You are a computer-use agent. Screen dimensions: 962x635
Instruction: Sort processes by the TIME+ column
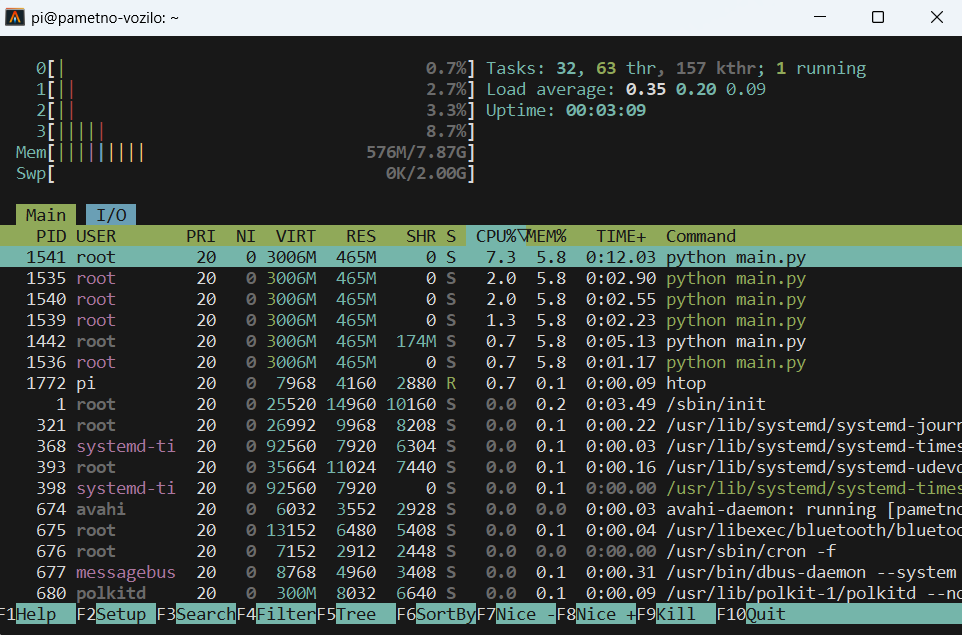click(x=620, y=236)
